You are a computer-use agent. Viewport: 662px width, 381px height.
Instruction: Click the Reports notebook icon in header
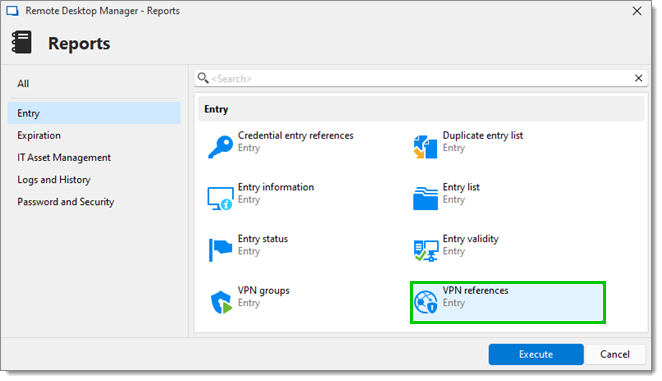pyautogui.click(x=22, y=42)
